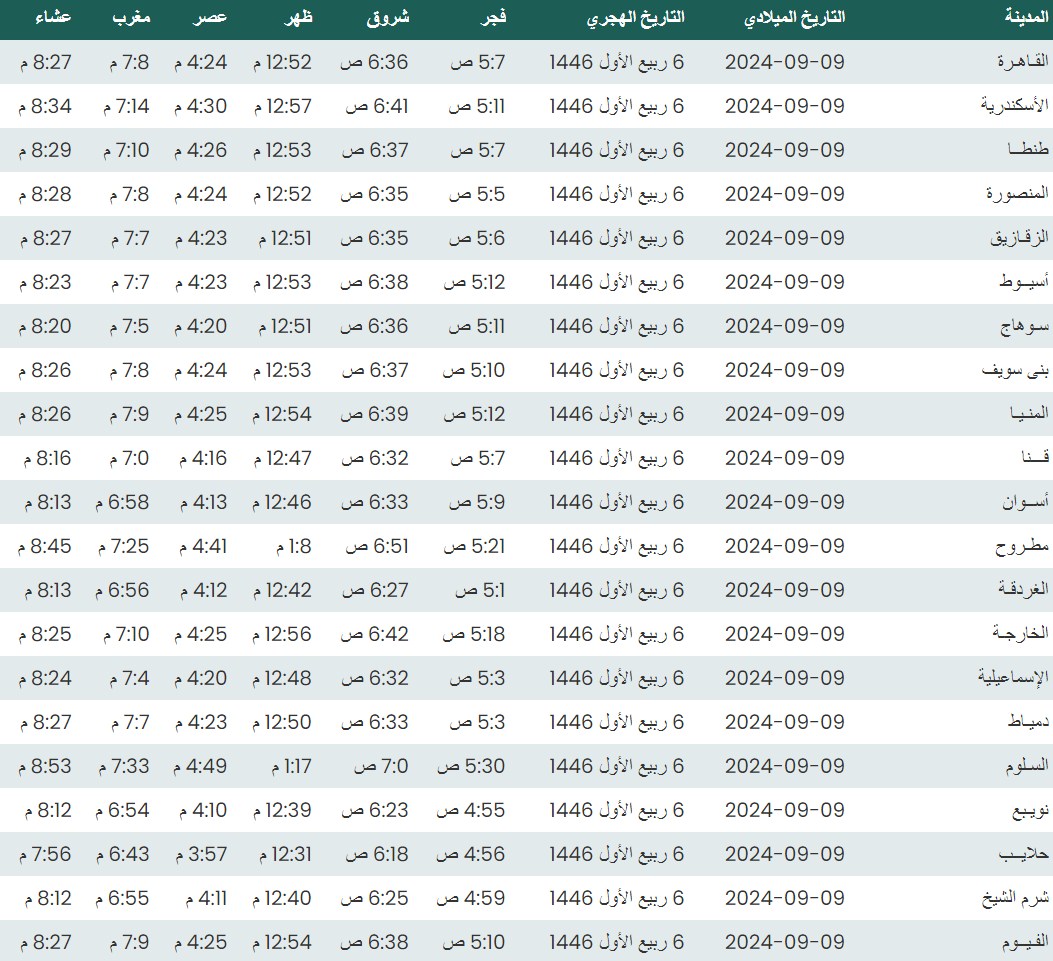
Task: Select the السلوم Isha time 8:53
Action: [x=45, y=766]
